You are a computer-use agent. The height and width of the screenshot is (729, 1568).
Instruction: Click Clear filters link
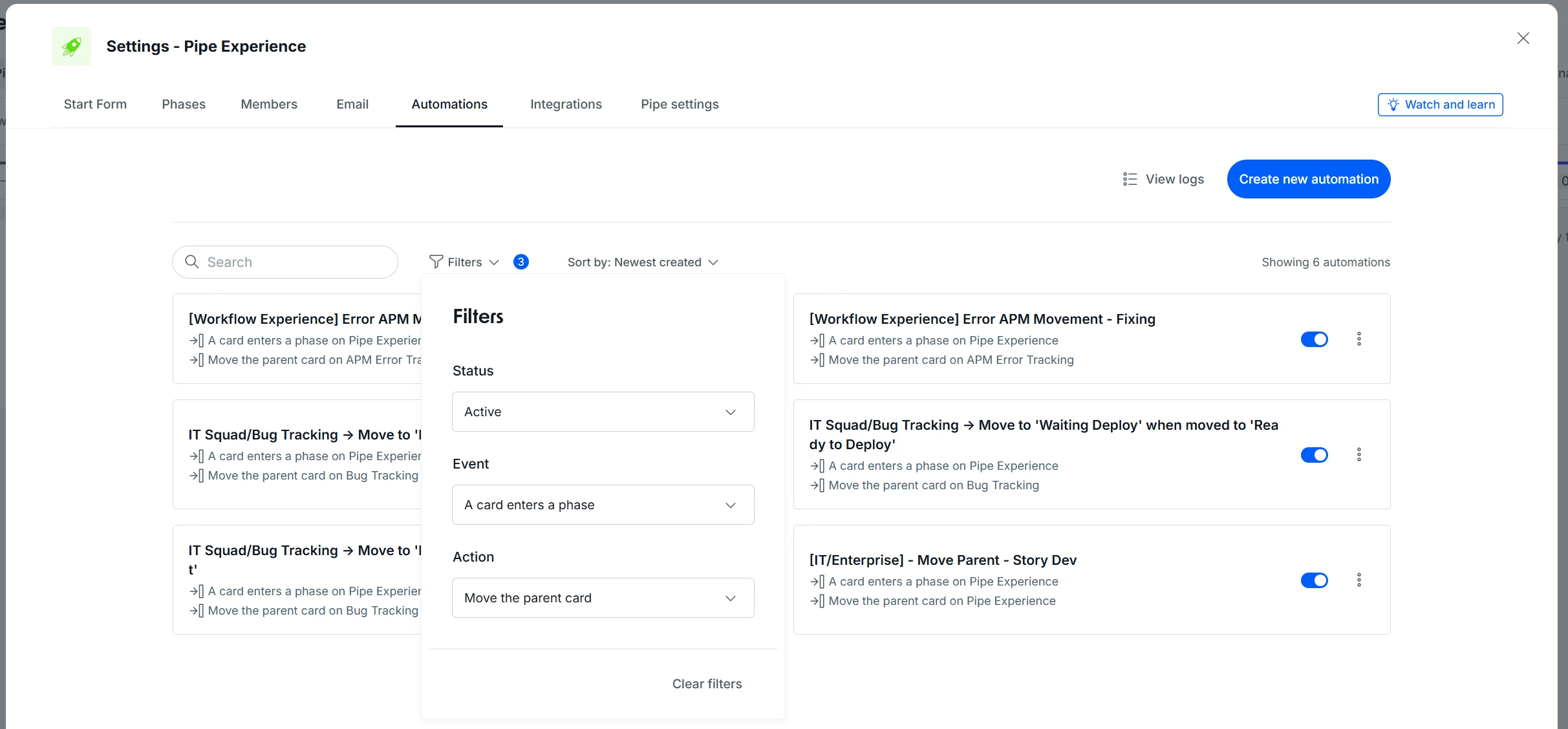pos(707,684)
